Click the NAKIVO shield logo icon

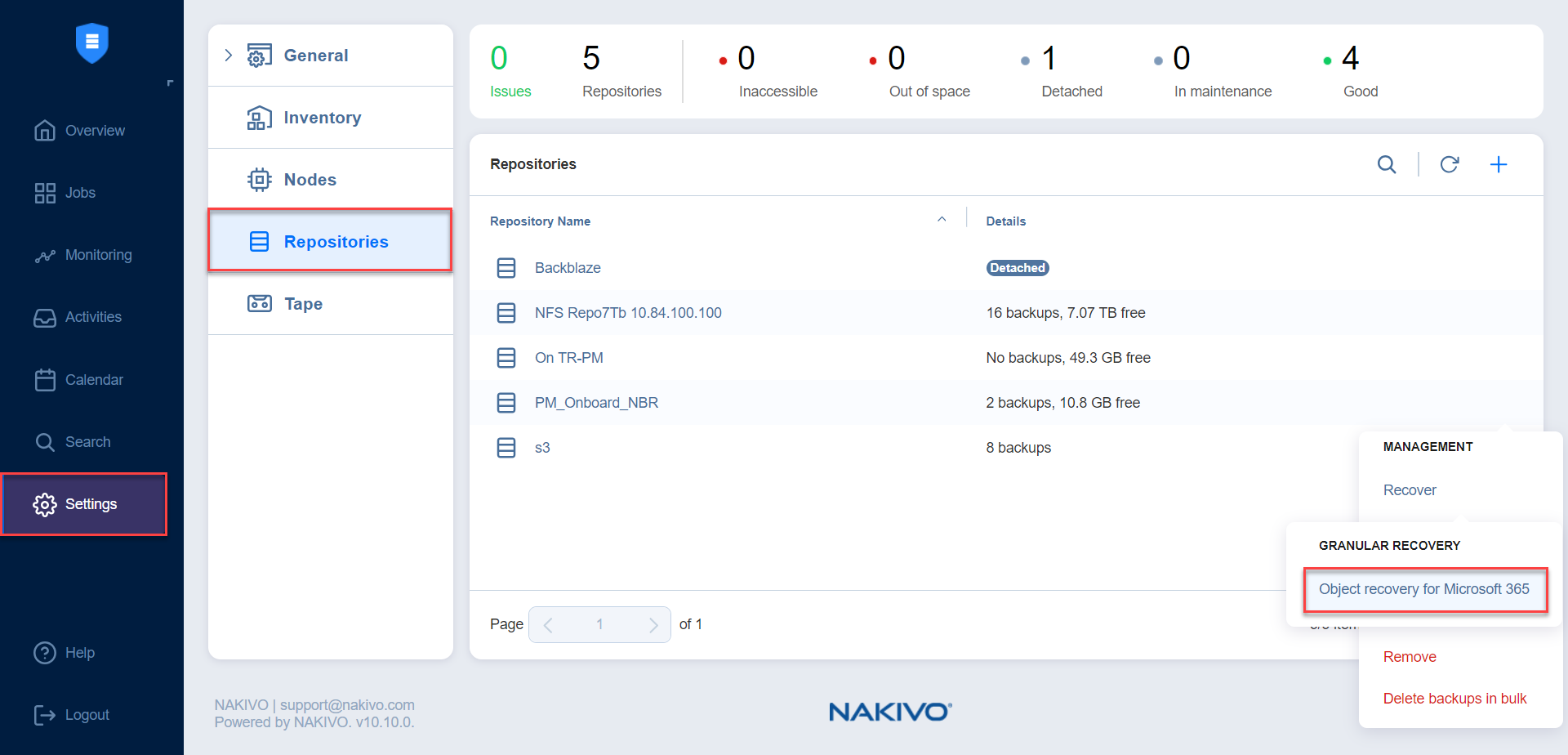tap(92, 42)
